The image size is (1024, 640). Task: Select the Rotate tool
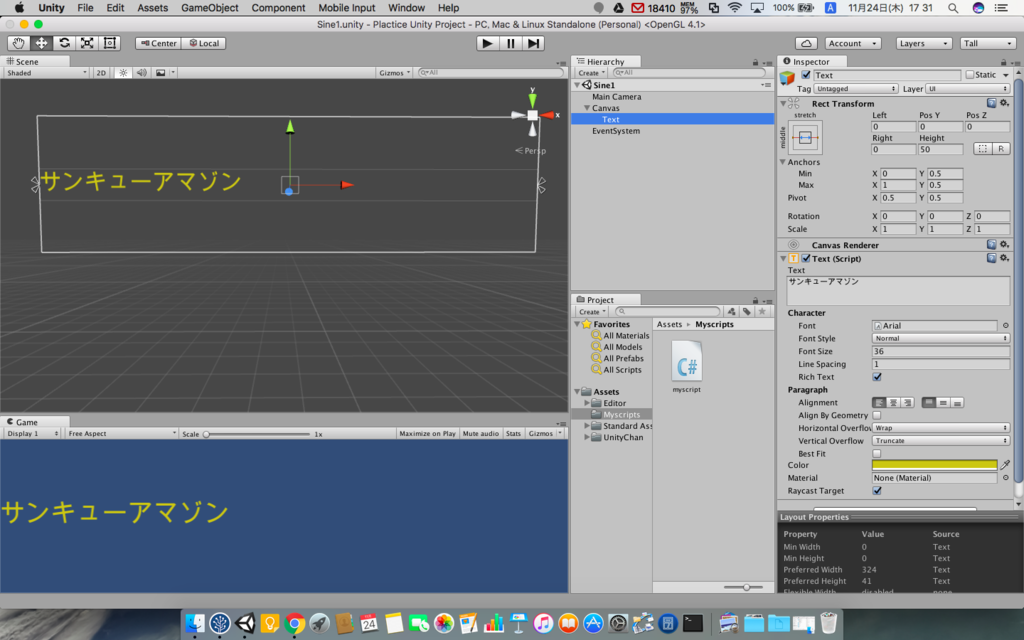pyautogui.click(x=64, y=43)
